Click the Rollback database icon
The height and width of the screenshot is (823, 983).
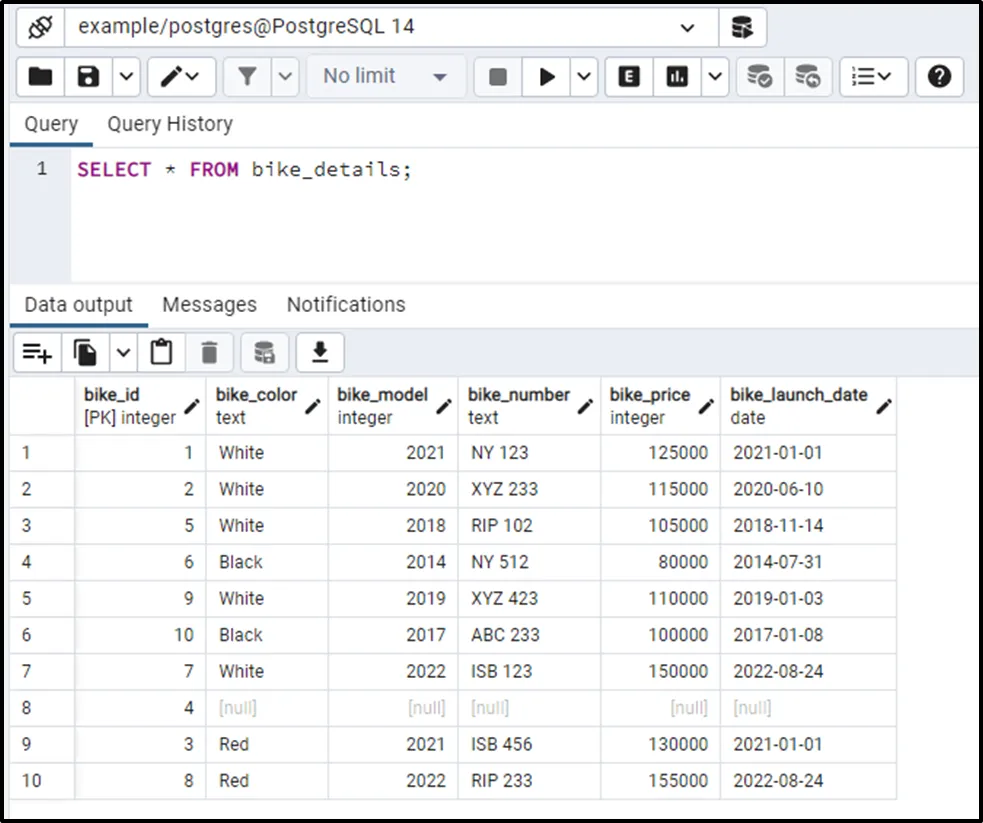click(807, 77)
